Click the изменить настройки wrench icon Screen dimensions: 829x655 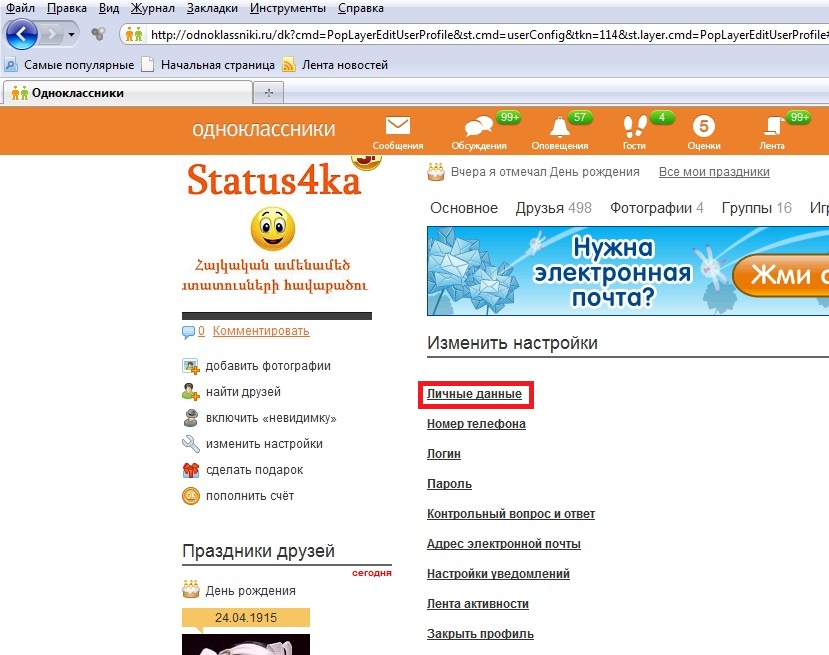click(190, 444)
